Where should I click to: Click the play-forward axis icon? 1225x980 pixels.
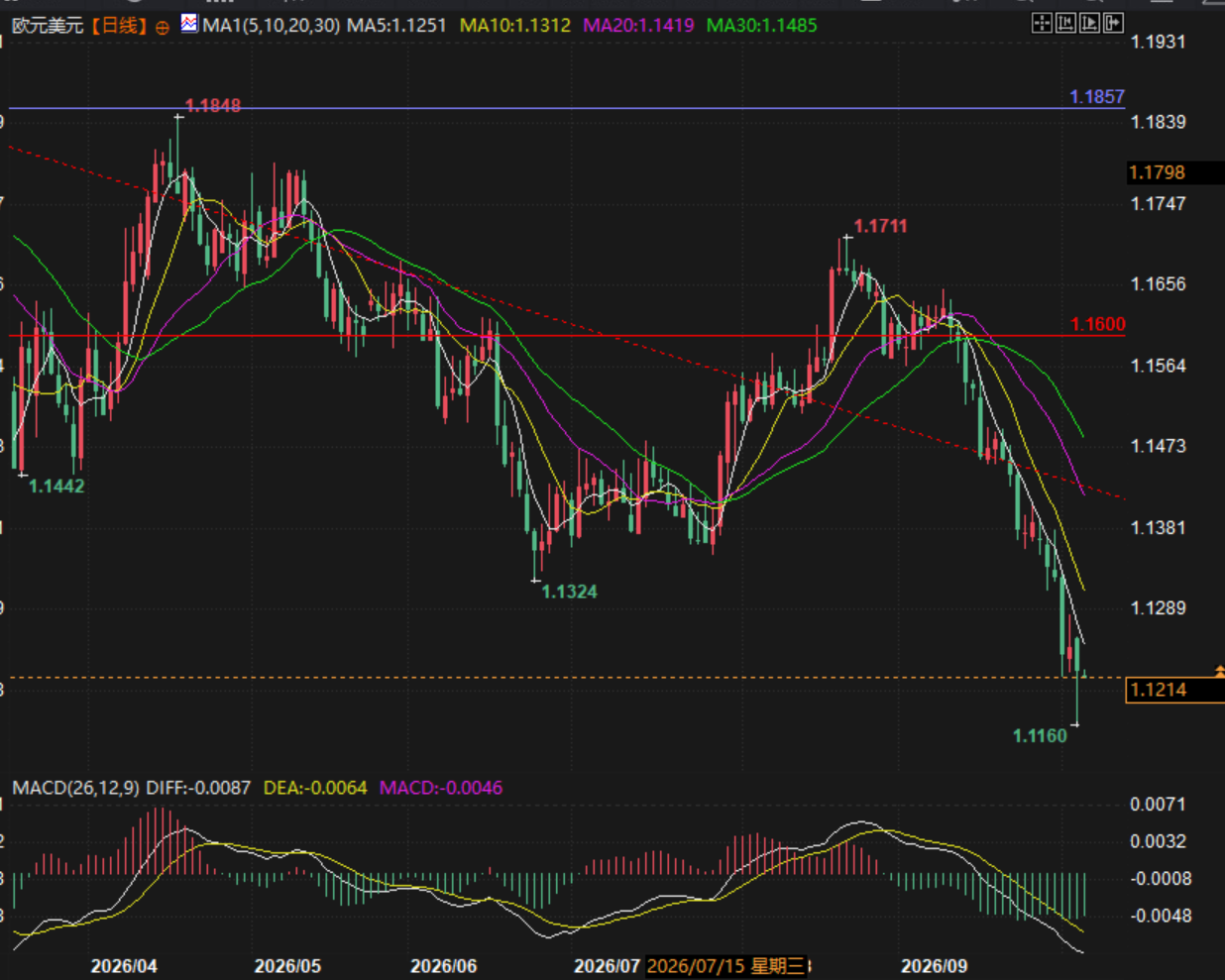click(1089, 23)
